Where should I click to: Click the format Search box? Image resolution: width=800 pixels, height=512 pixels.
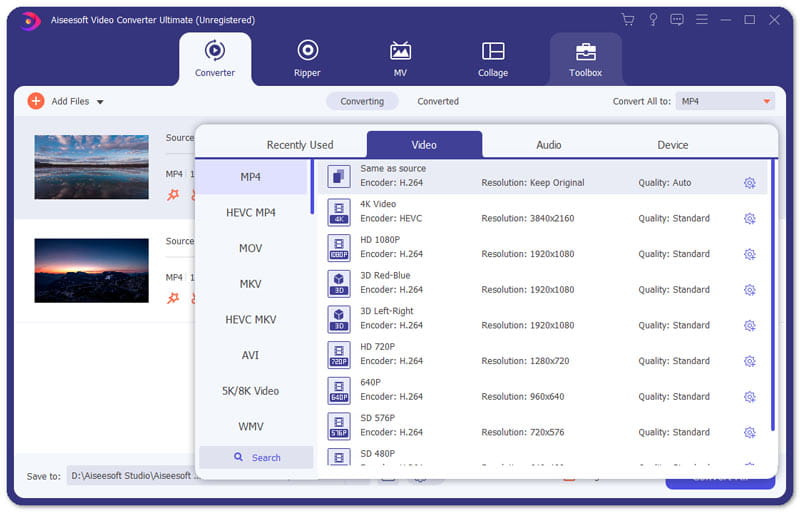pos(256,458)
